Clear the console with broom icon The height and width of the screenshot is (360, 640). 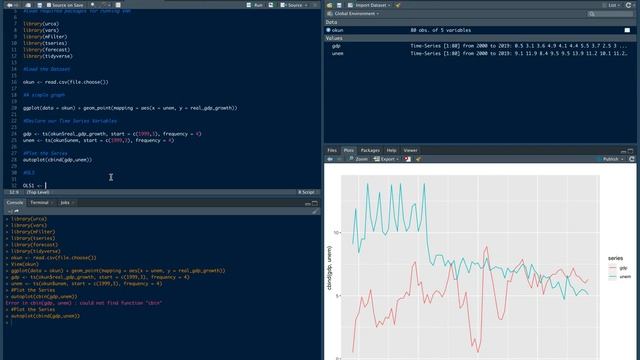[316, 211]
